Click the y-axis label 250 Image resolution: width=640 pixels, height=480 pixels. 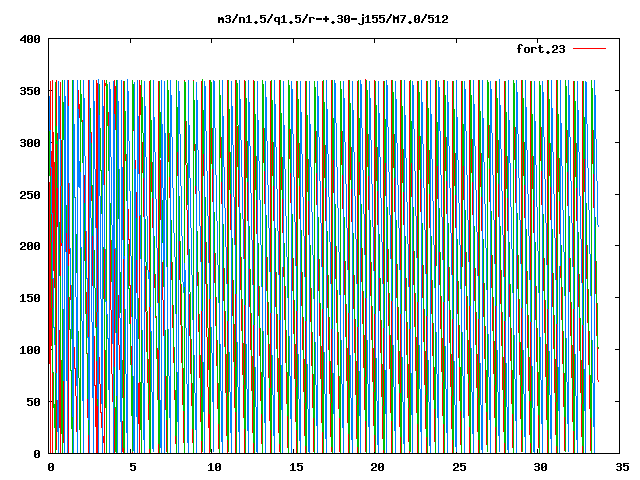point(30,195)
